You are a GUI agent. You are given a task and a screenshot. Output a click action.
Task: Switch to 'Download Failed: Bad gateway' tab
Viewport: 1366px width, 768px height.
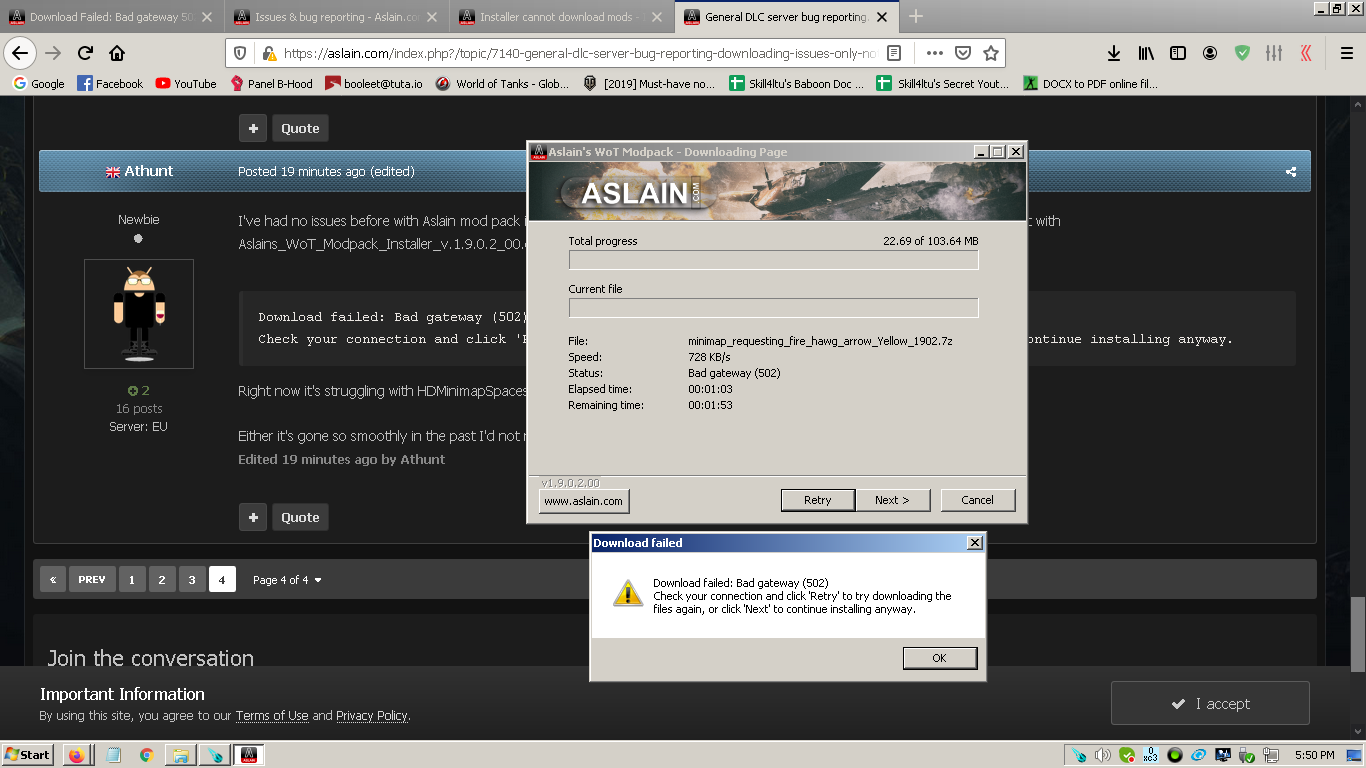[111, 17]
